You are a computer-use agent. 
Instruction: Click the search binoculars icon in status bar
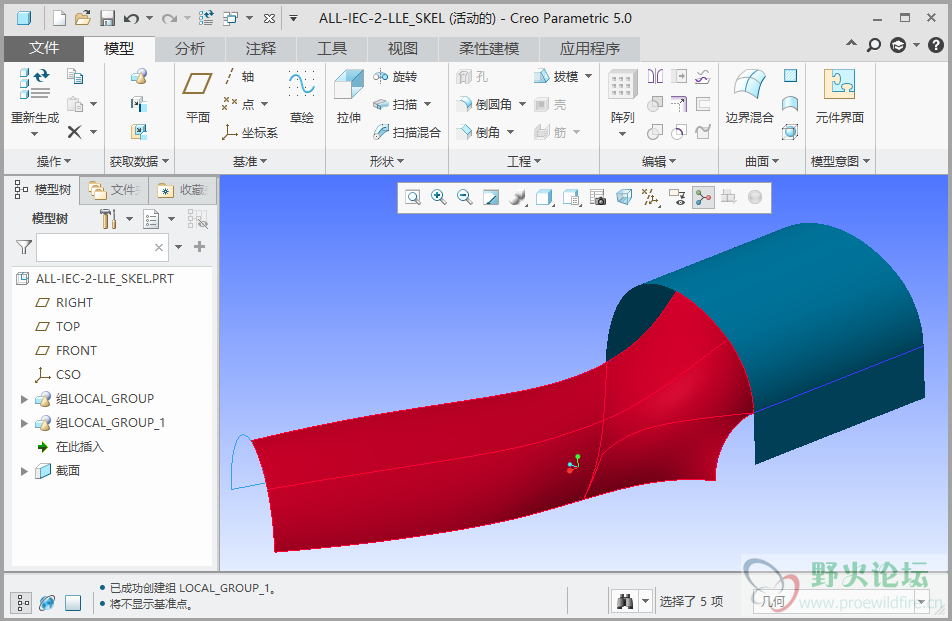(x=625, y=602)
